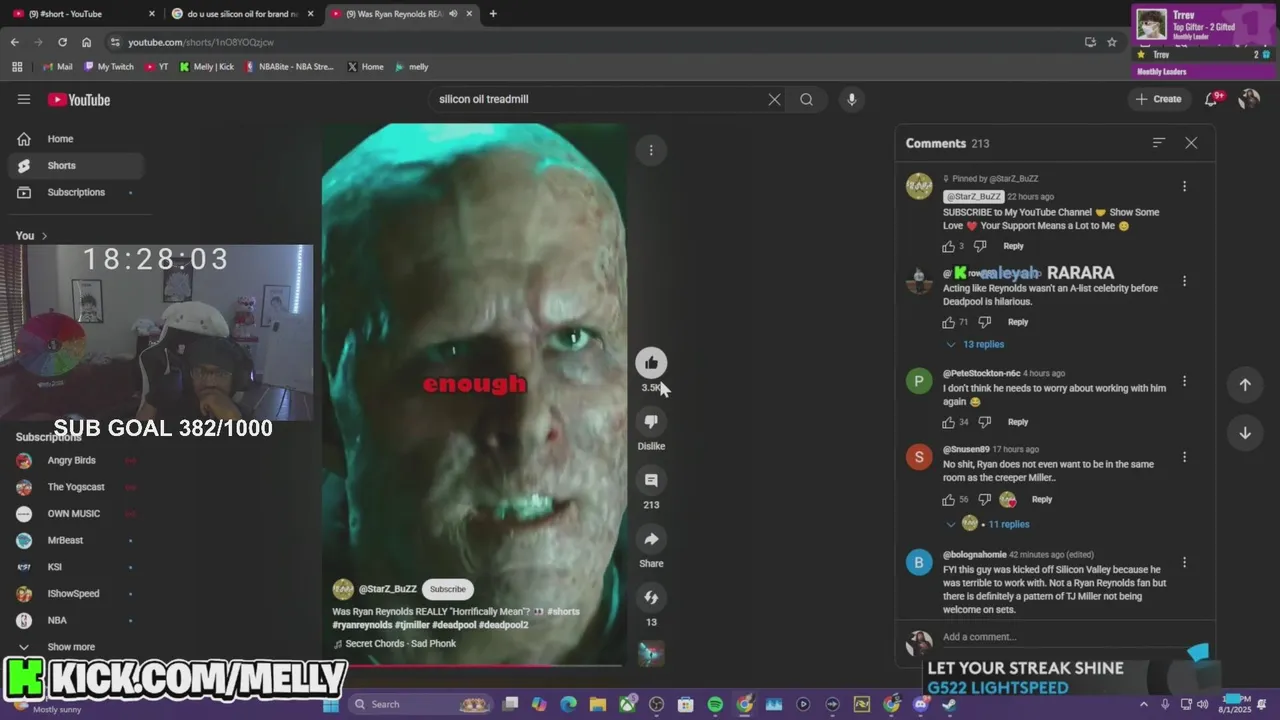The image size is (1280, 720).
Task: Go back in browser history
Action: [x=14, y=42]
